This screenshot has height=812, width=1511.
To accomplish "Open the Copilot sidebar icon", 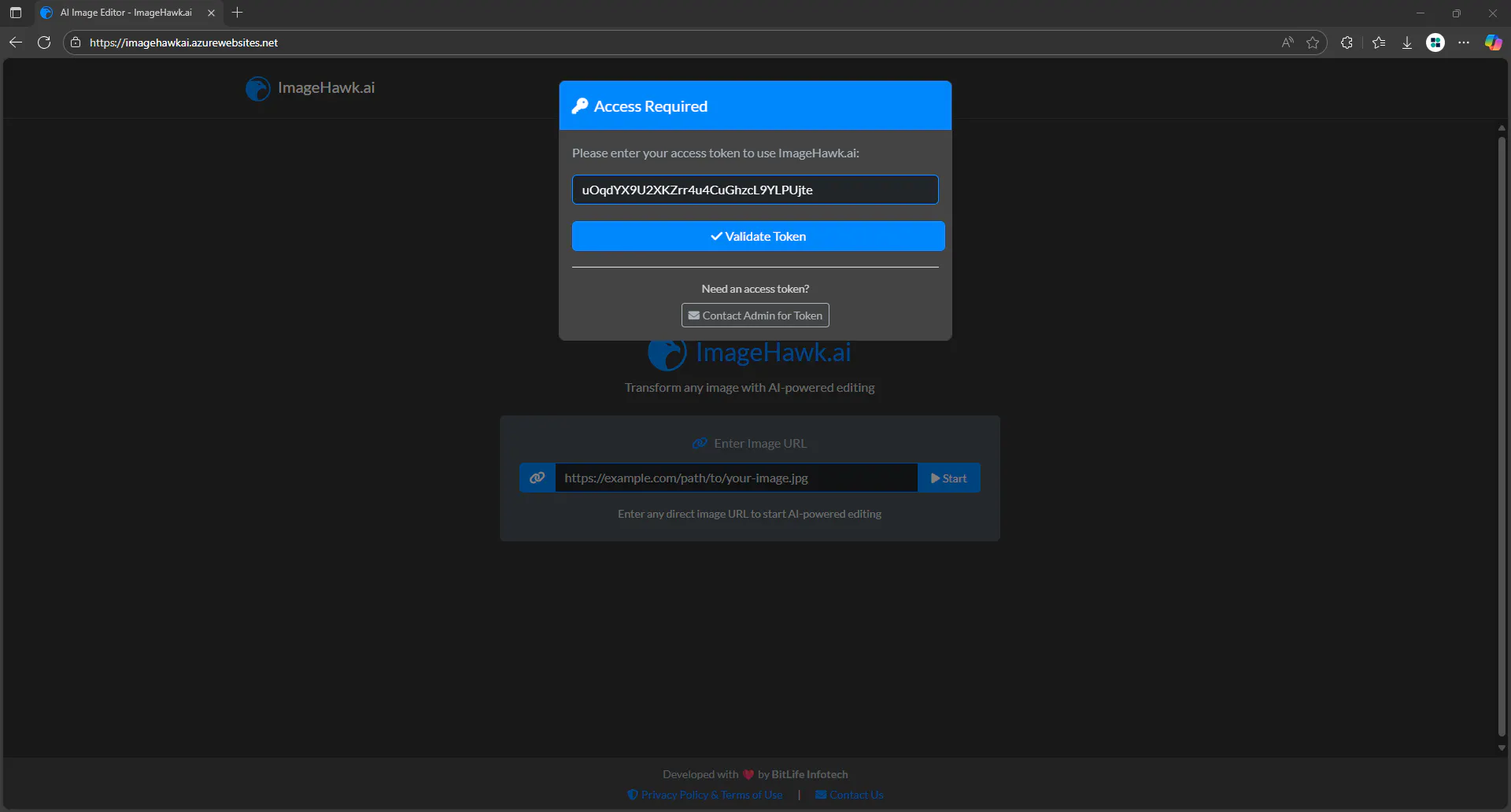I will pyautogui.click(x=1493, y=42).
